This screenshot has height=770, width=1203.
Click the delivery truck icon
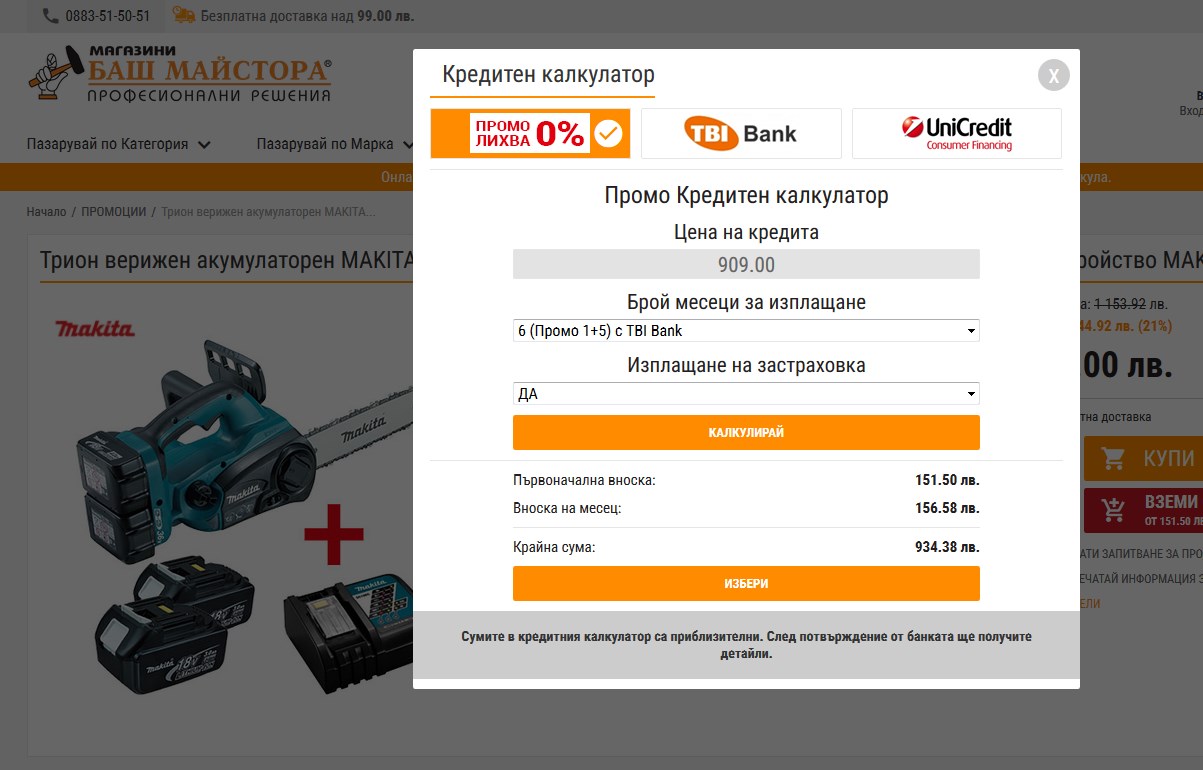point(183,15)
